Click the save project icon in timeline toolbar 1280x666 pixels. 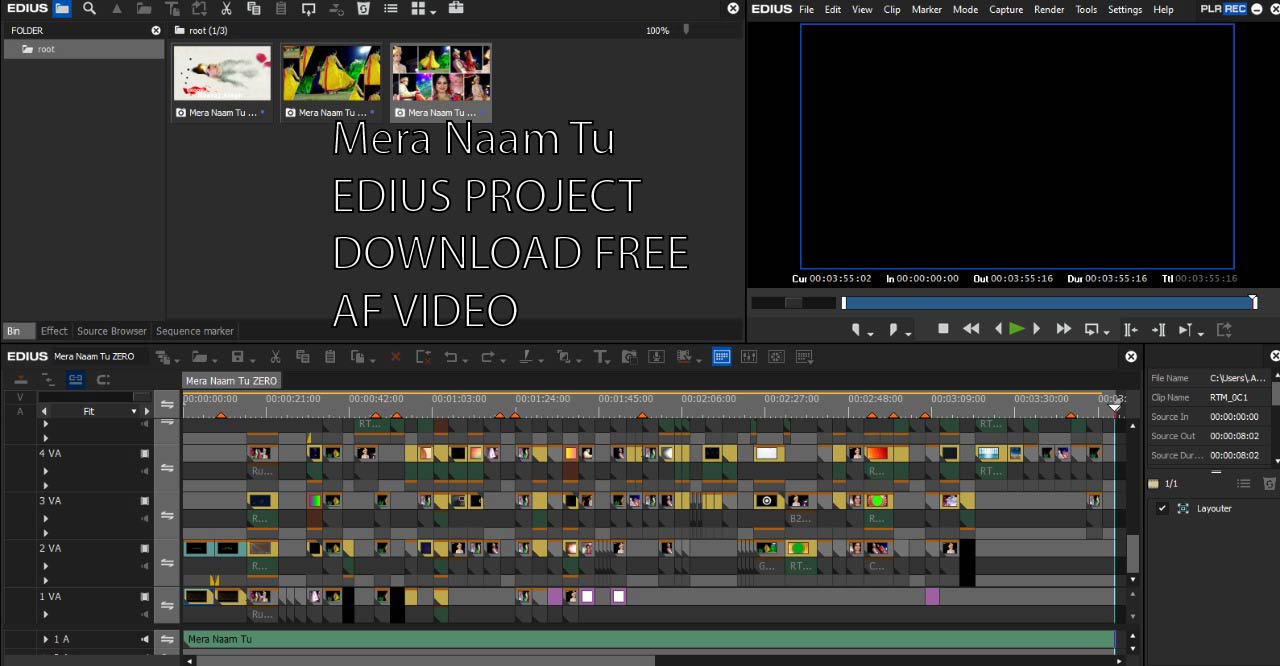[237, 357]
